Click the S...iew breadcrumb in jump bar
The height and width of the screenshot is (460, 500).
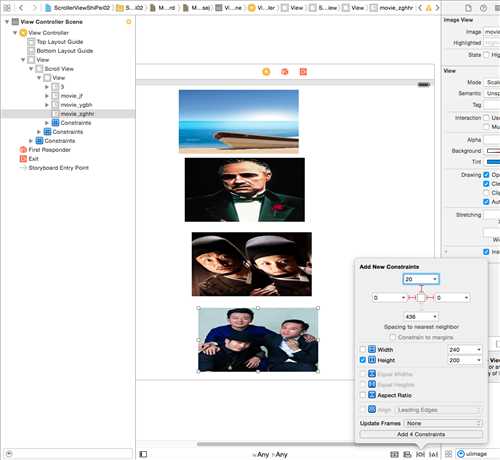(x=324, y=7)
